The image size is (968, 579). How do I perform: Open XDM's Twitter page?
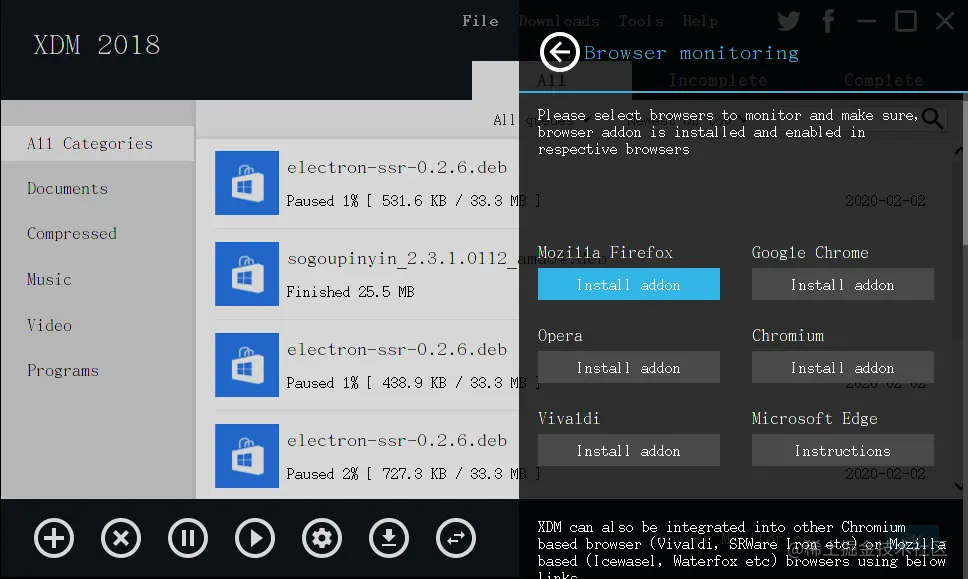tap(788, 20)
